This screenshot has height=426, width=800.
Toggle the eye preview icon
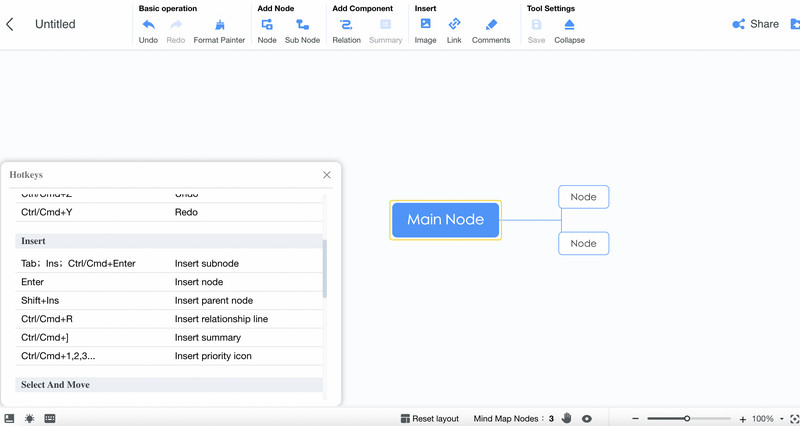587,419
